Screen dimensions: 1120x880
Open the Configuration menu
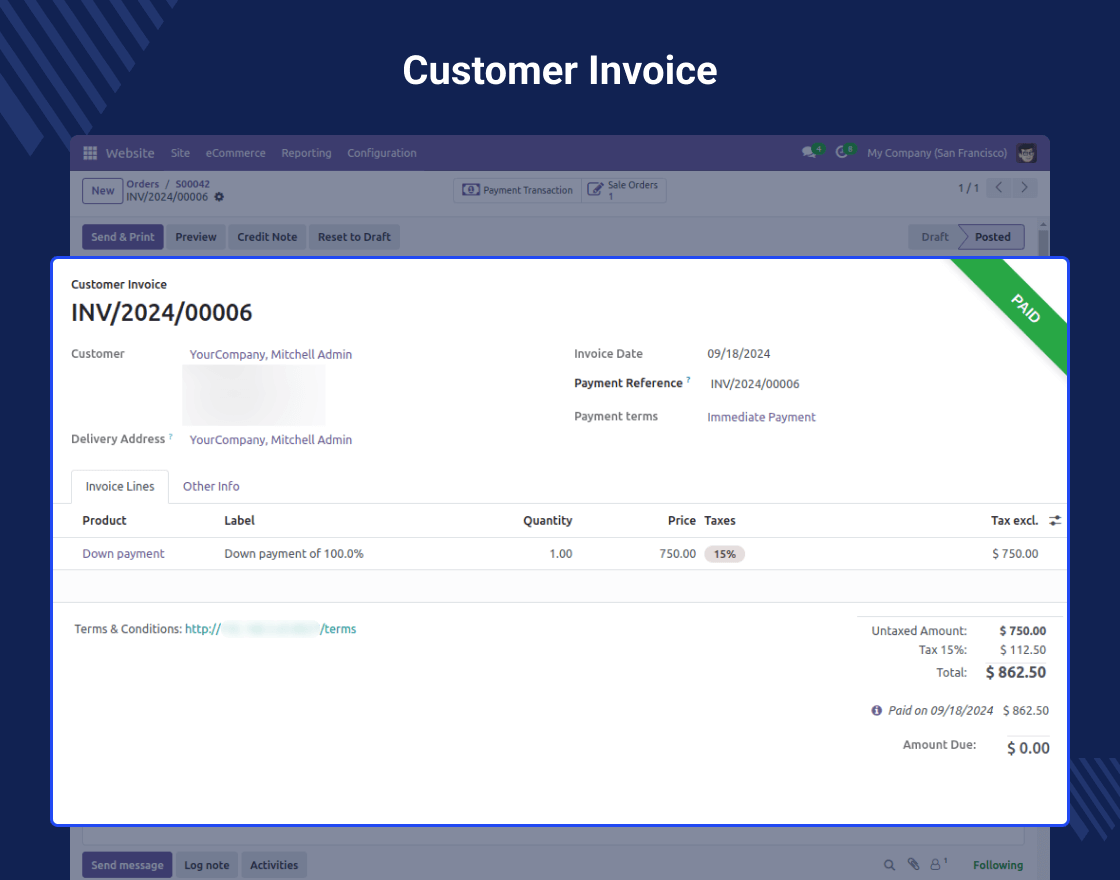point(381,153)
